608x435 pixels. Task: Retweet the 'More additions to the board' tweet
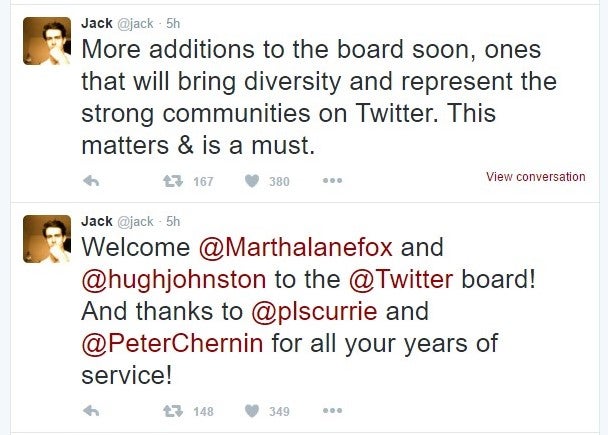173,181
